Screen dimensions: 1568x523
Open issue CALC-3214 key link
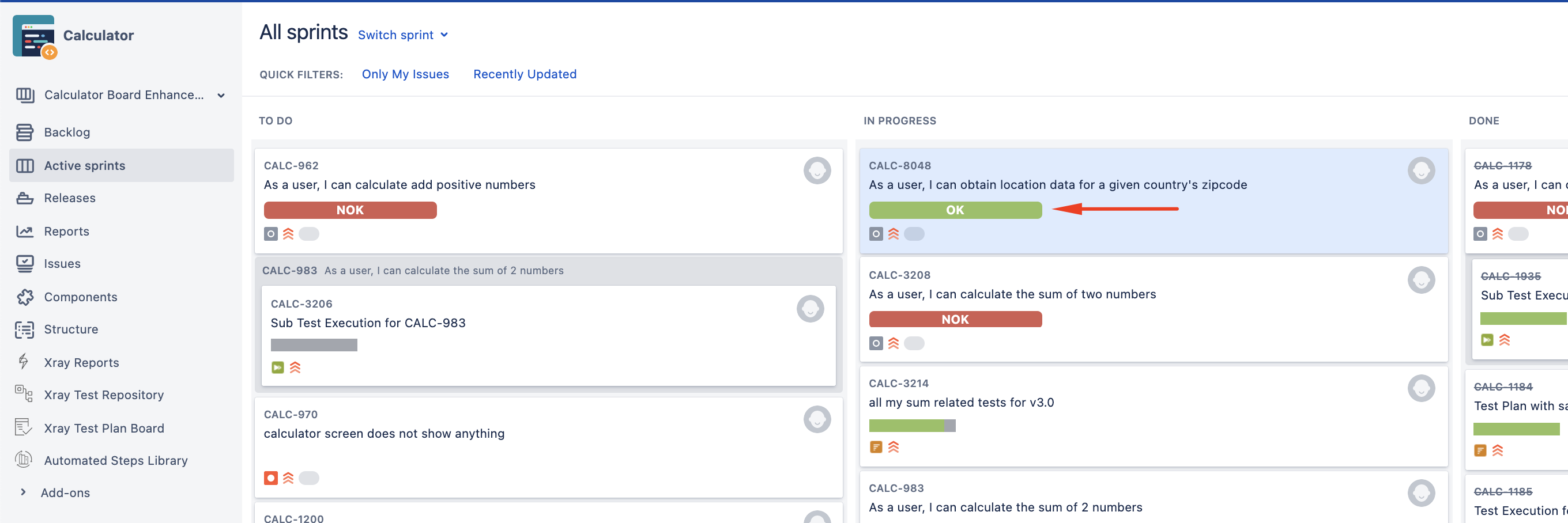899,383
